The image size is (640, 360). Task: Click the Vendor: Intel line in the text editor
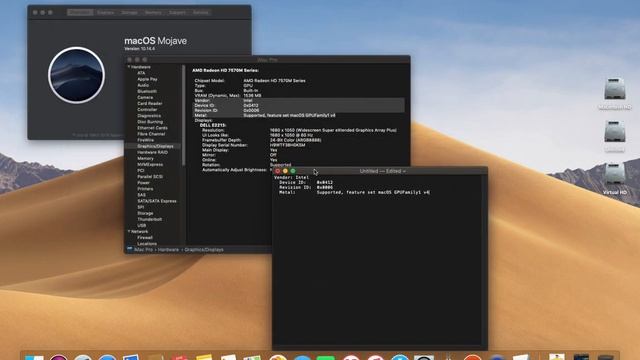291,178
